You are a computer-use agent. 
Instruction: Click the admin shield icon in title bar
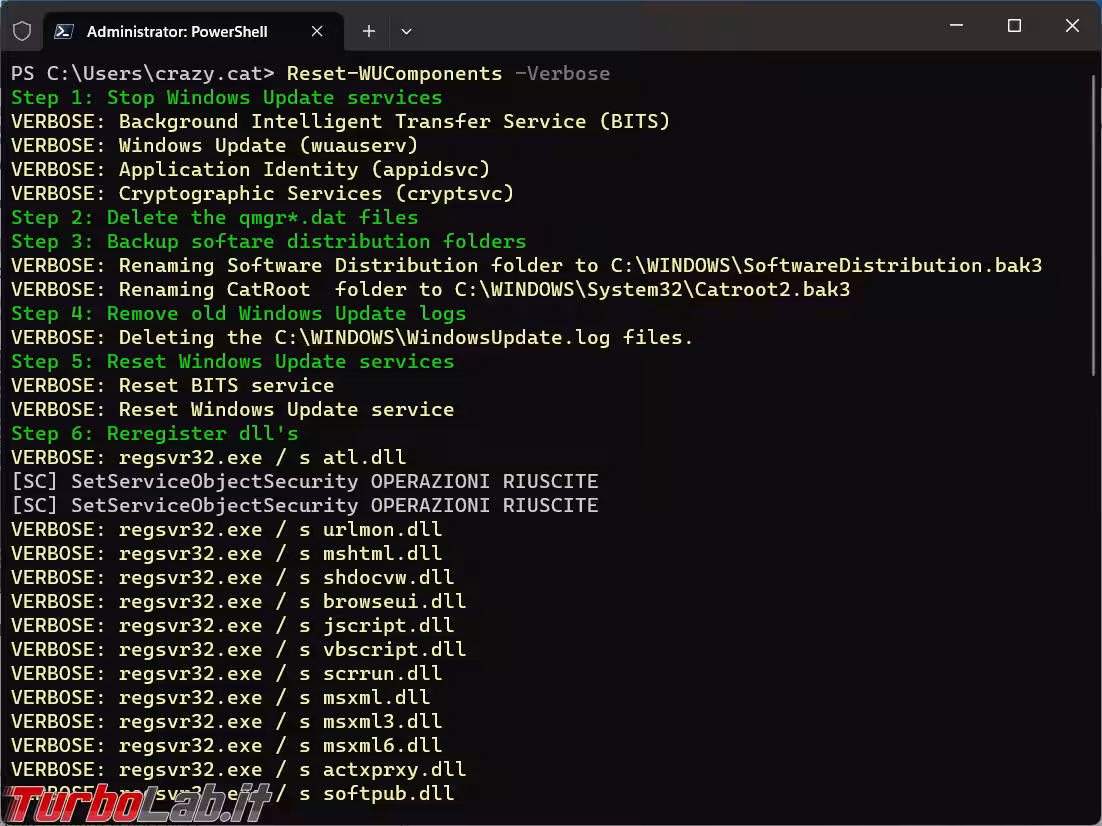(22, 31)
